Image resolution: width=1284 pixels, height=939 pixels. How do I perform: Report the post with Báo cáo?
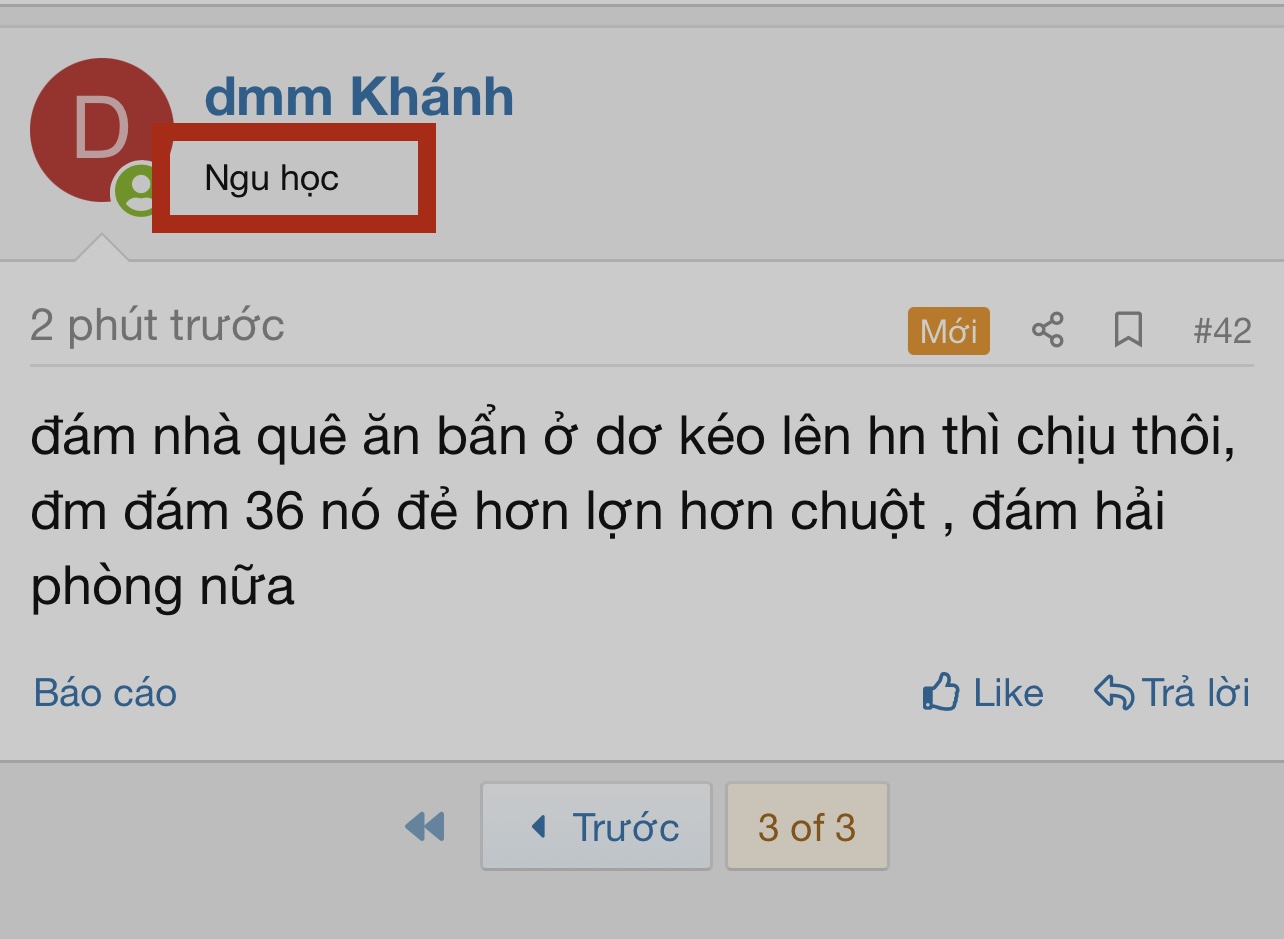[105, 692]
